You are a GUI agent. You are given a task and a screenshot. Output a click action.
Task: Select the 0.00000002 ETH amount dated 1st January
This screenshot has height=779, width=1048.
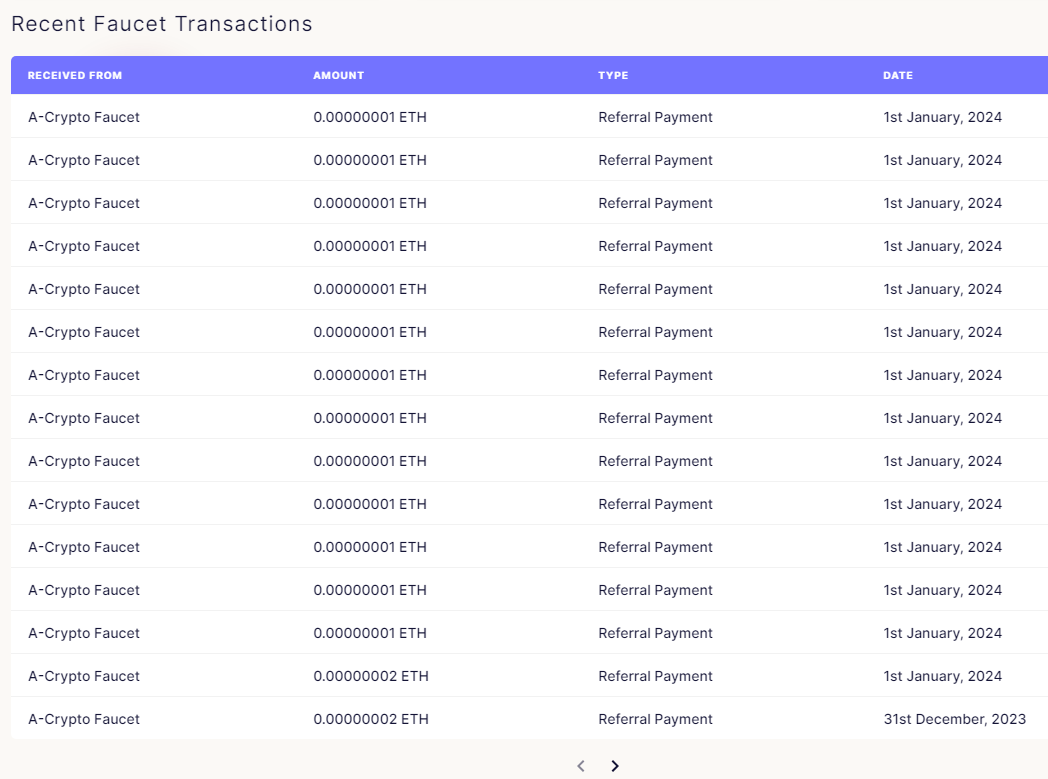(x=370, y=676)
